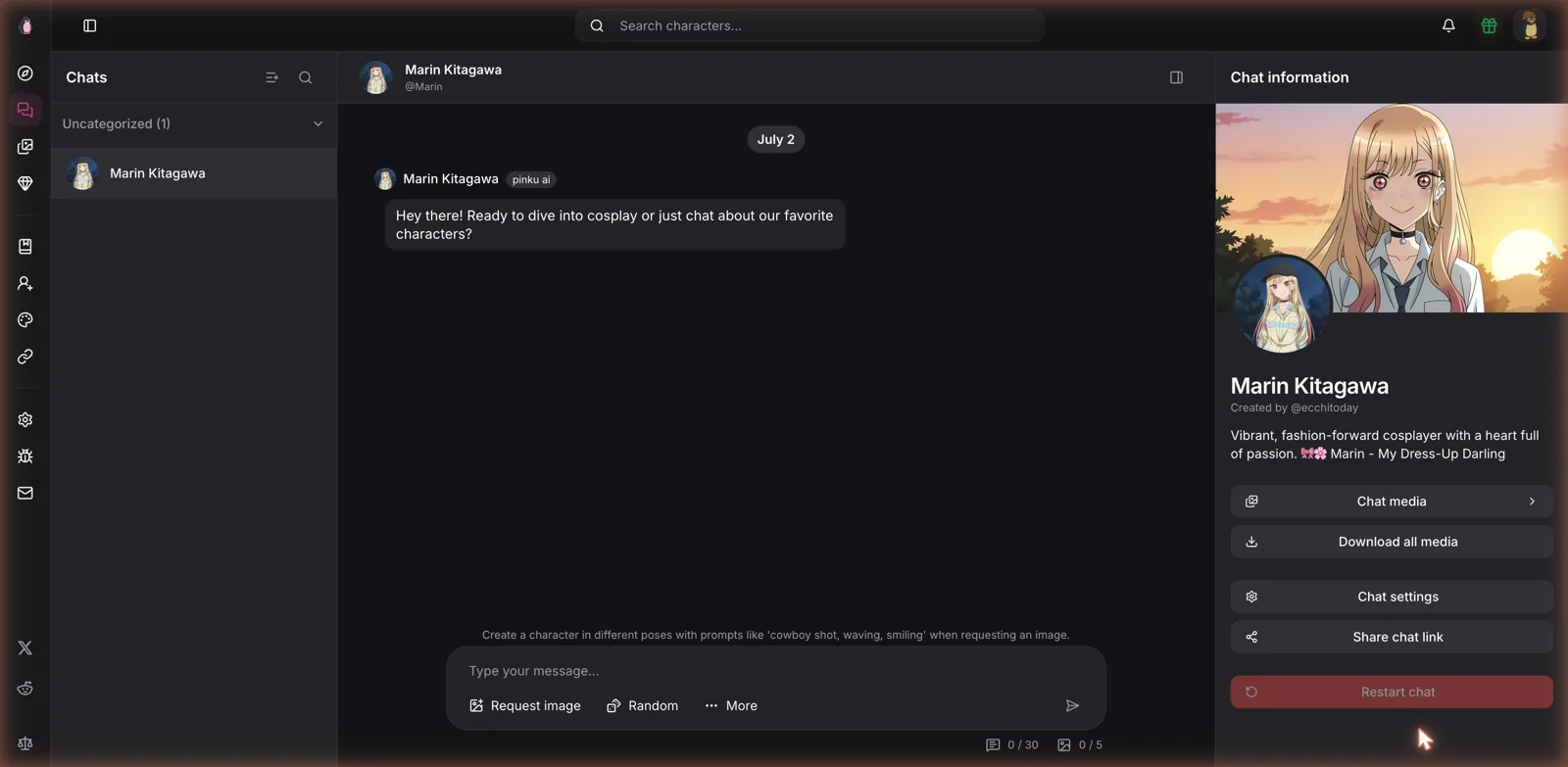The width and height of the screenshot is (1568, 767).
Task: Click the Random button
Action: (x=643, y=705)
